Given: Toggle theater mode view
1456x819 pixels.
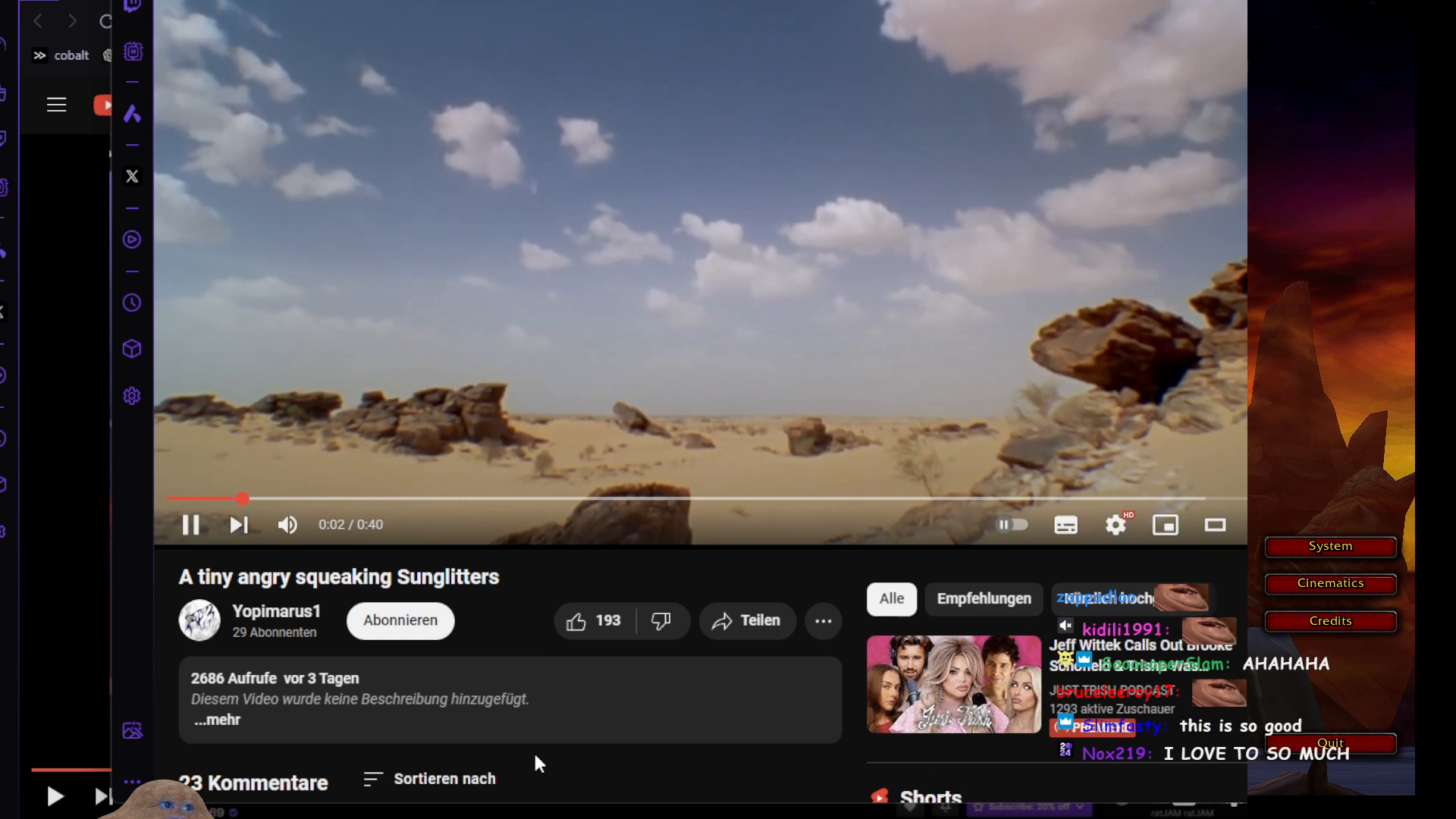Looking at the screenshot, I should 1215,525.
